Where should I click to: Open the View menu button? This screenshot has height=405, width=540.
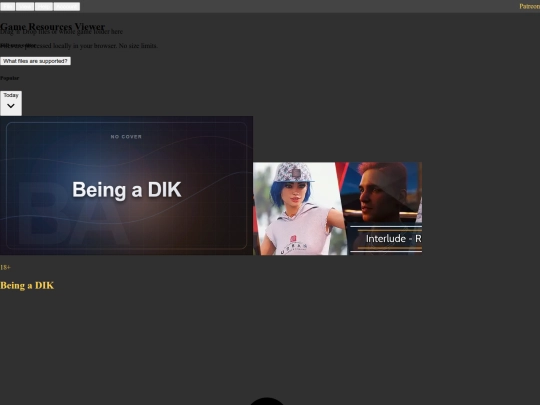tap(25, 7)
